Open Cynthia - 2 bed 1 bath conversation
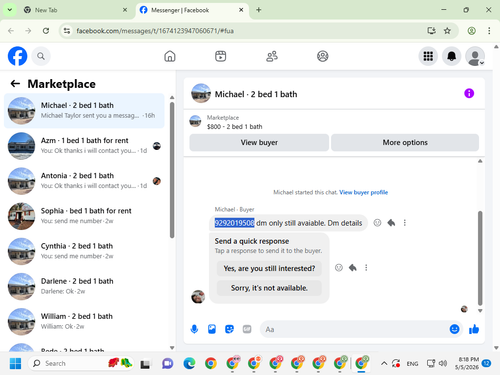500x375 pixels. 84,251
